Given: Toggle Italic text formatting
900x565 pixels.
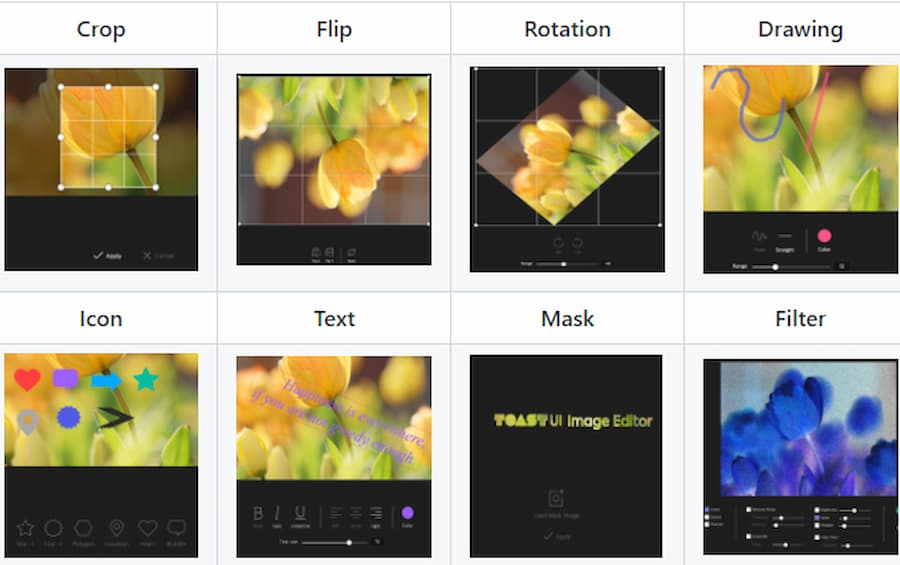Looking at the screenshot, I should click(x=277, y=513).
